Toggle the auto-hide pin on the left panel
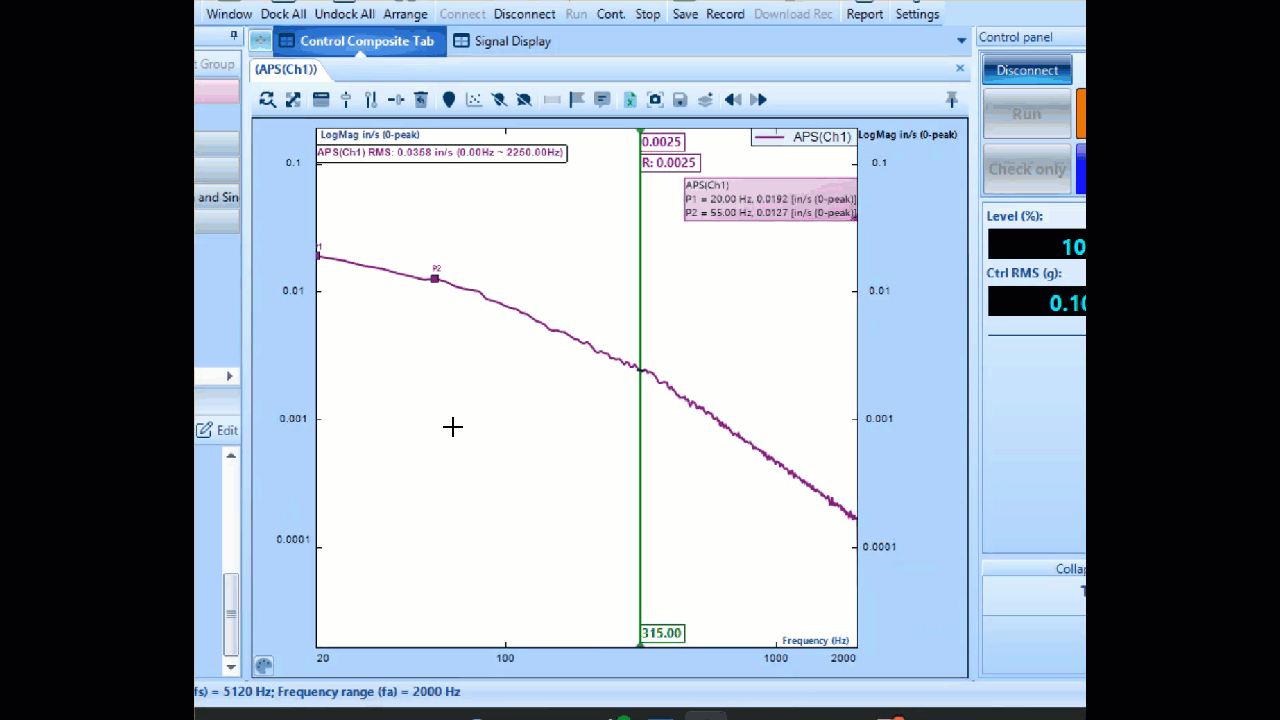The width and height of the screenshot is (1280, 720). [x=234, y=35]
